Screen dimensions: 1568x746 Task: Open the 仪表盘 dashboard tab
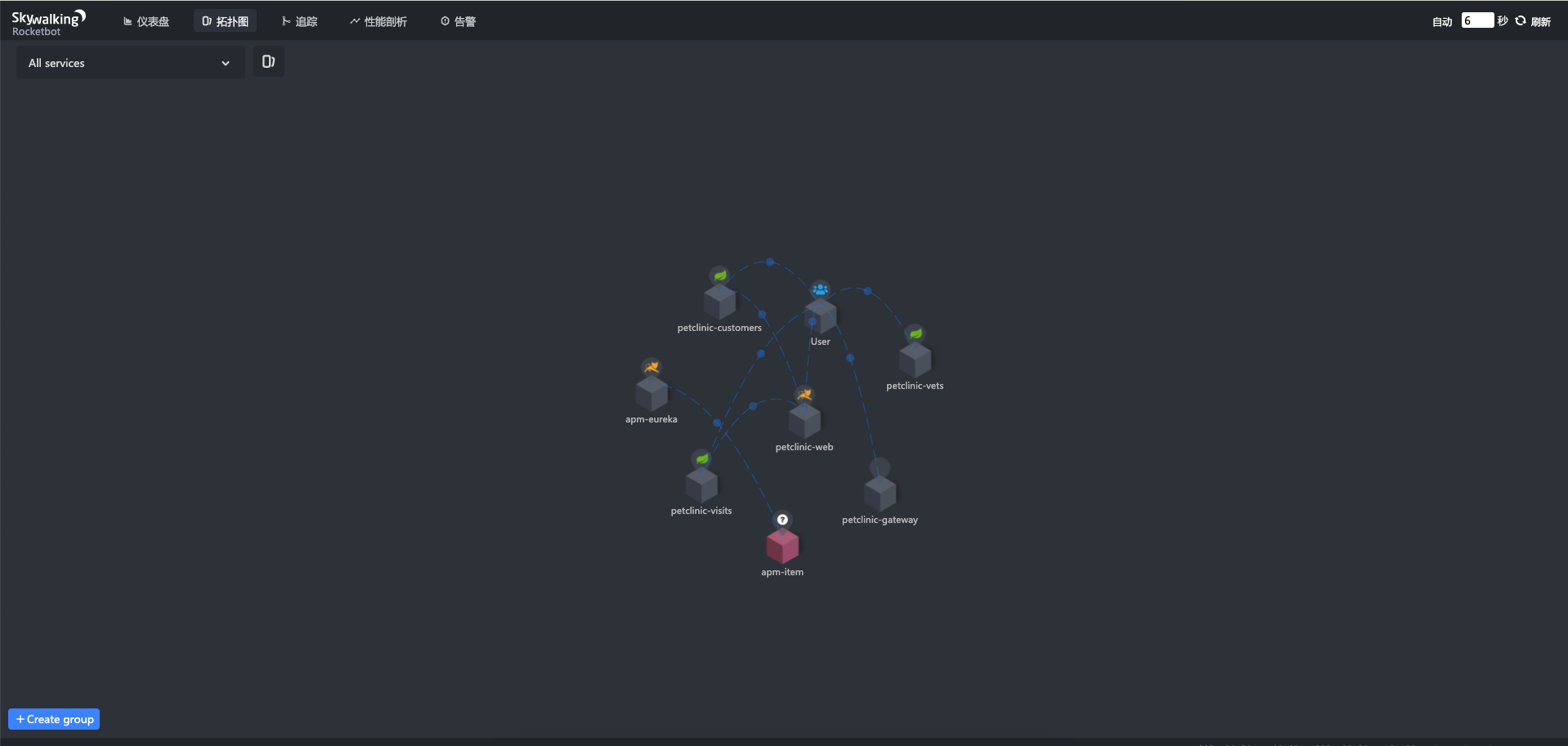(146, 21)
